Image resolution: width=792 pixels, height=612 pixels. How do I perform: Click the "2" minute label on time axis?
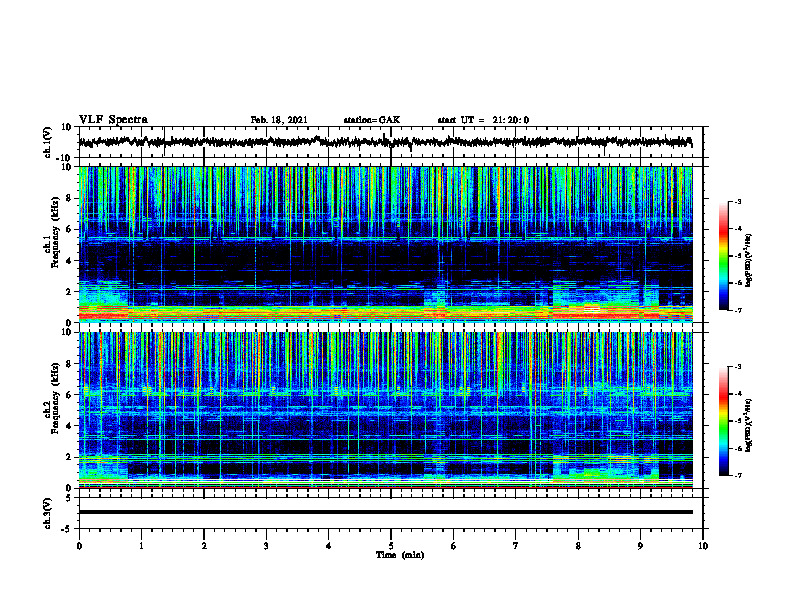204,546
